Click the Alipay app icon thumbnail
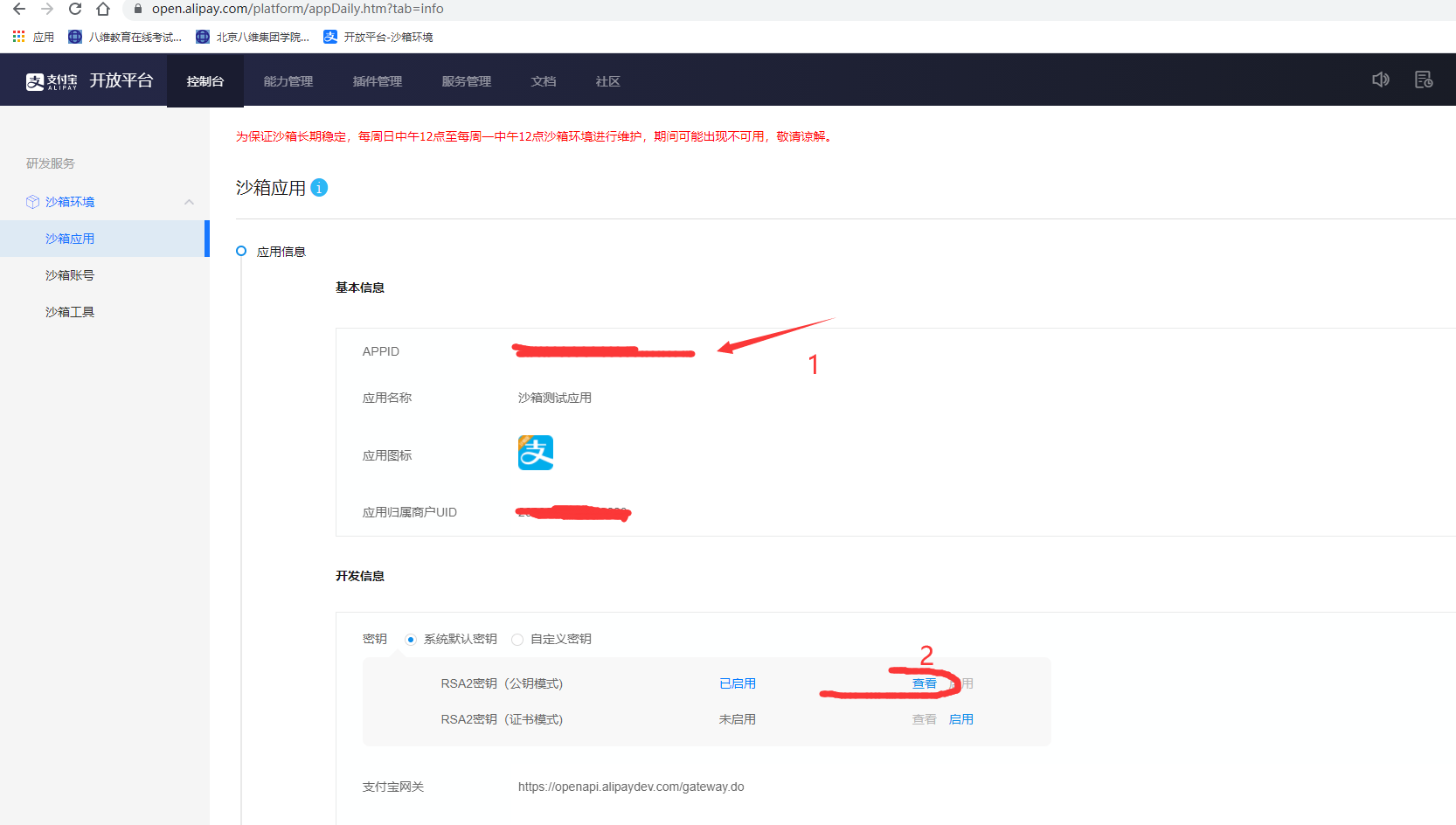Viewport: 1456px width, 825px height. [536, 453]
